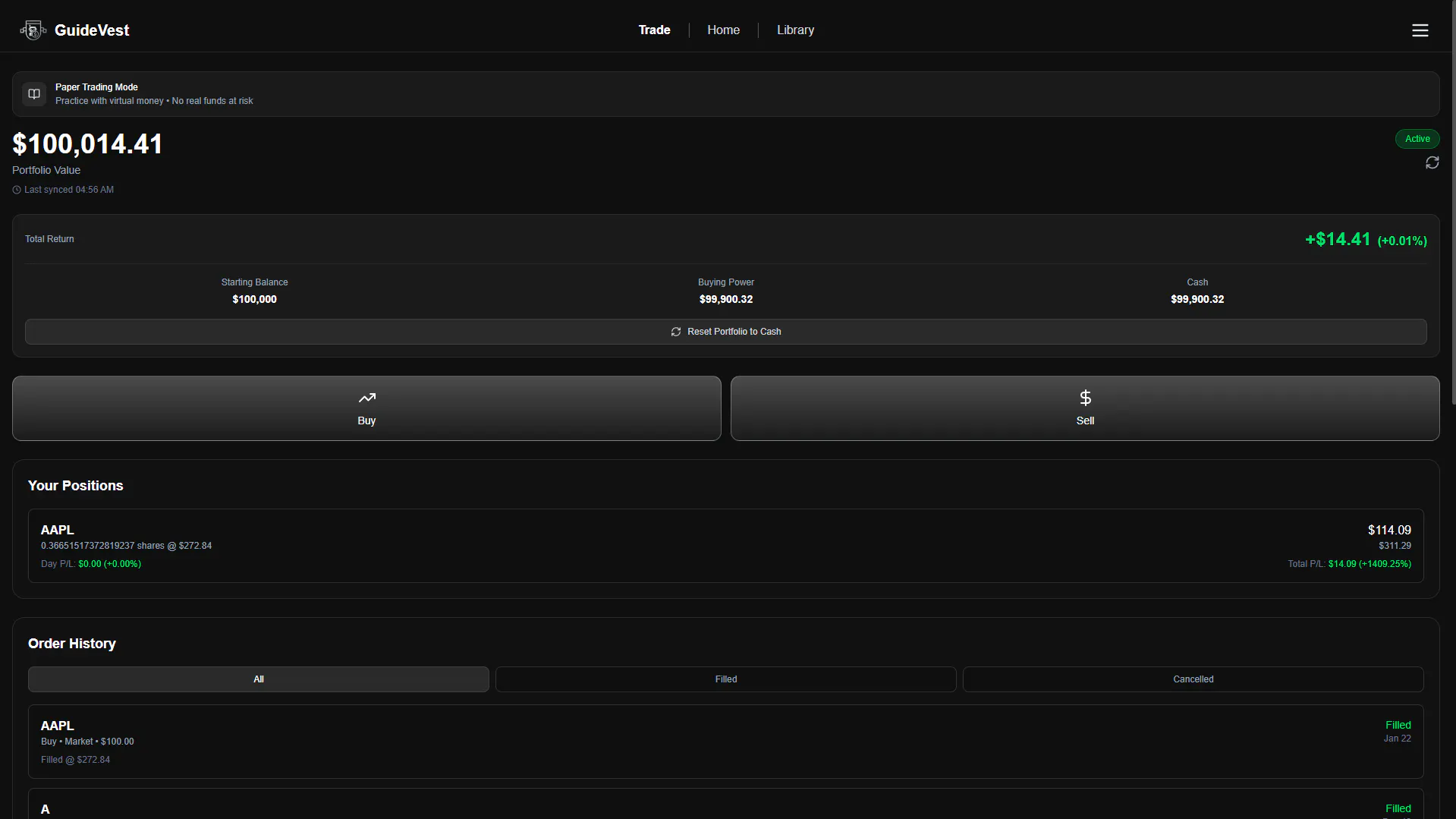Click the Order History heading
This screenshot has height=819, width=1456.
click(x=72, y=644)
